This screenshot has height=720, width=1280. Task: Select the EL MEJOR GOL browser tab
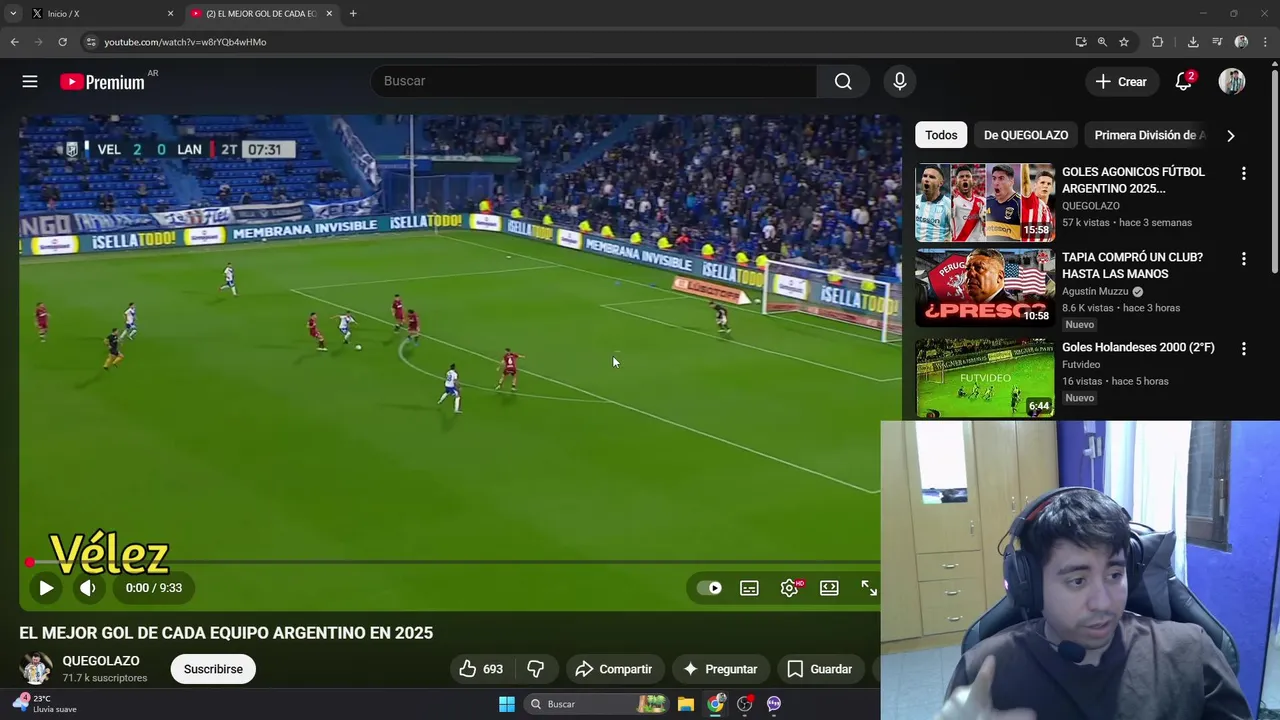(260, 14)
